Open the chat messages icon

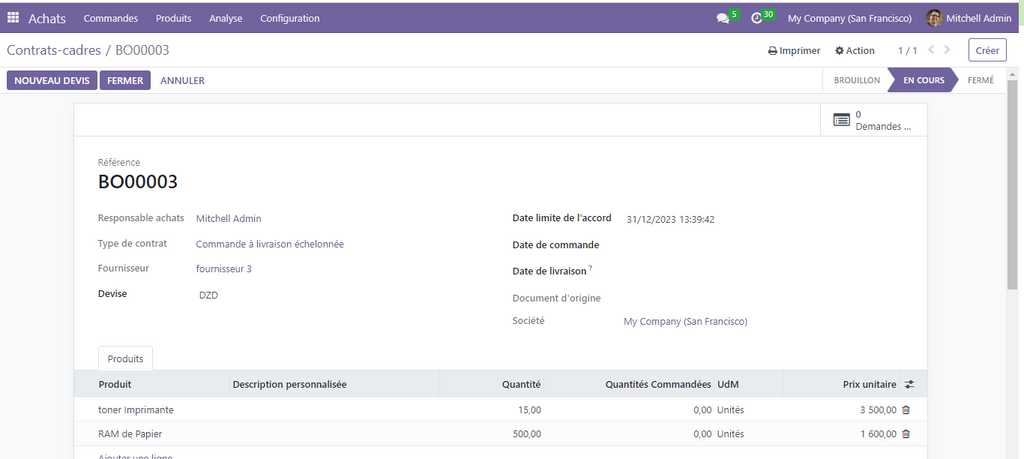click(723, 18)
